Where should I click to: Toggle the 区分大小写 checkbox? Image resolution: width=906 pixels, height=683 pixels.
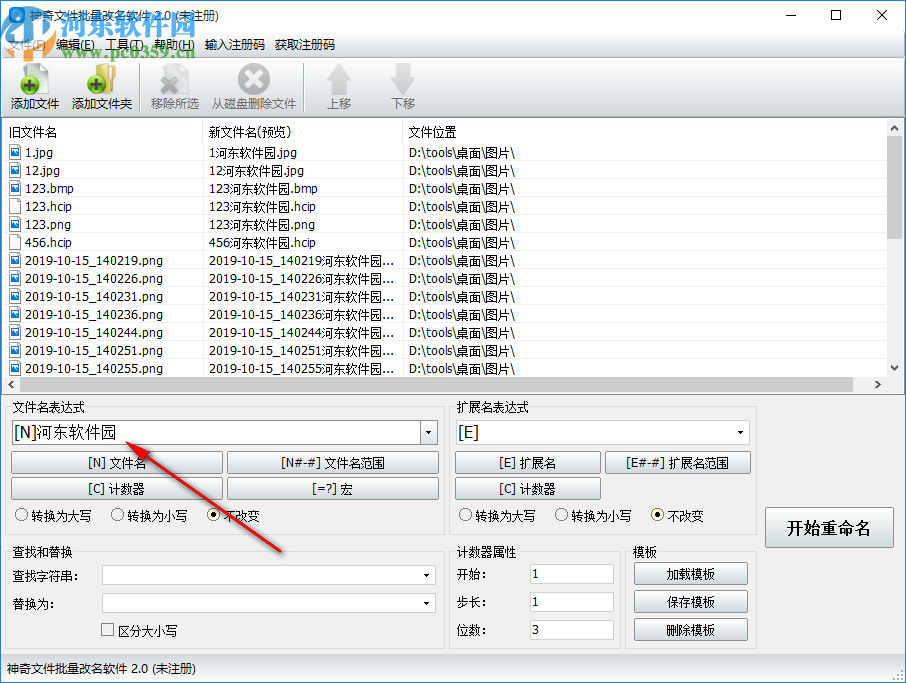point(107,630)
